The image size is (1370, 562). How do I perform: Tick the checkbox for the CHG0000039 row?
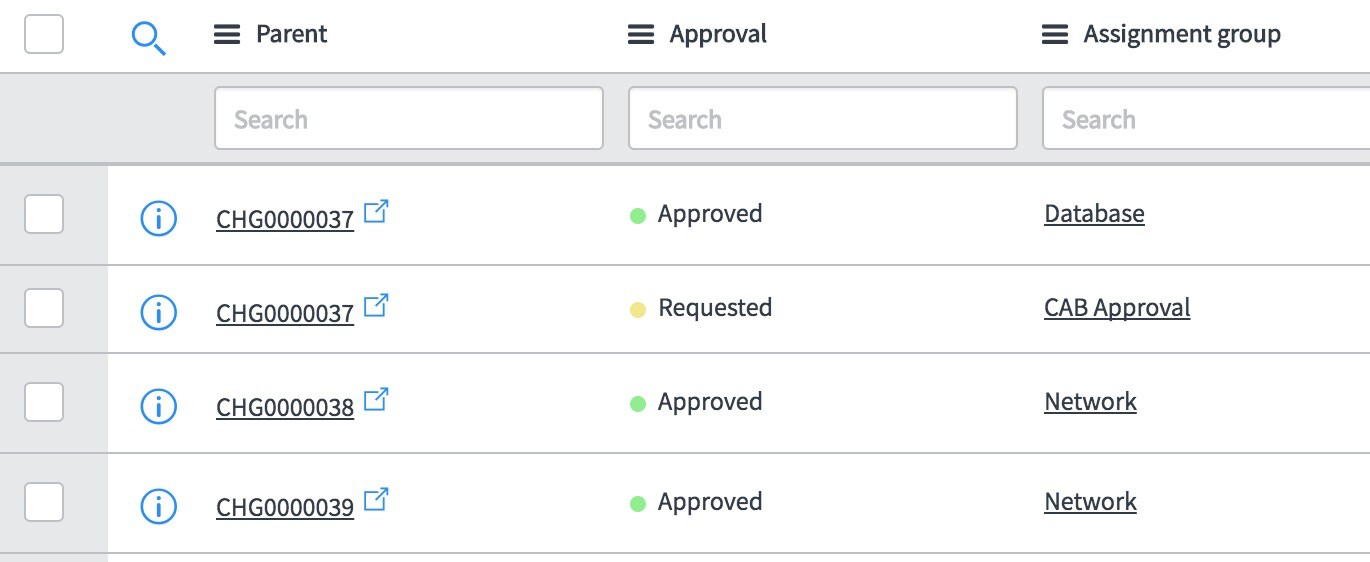point(44,502)
